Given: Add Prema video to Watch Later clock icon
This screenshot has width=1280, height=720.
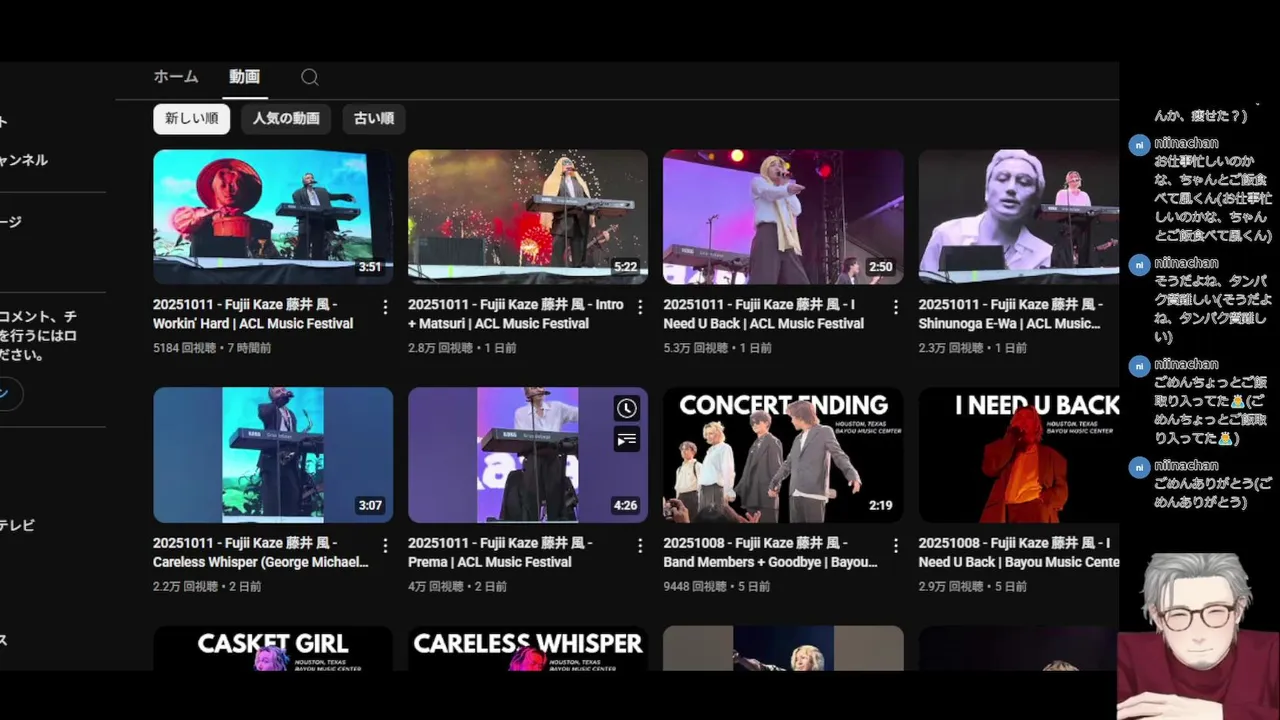Looking at the screenshot, I should click(x=626, y=408).
